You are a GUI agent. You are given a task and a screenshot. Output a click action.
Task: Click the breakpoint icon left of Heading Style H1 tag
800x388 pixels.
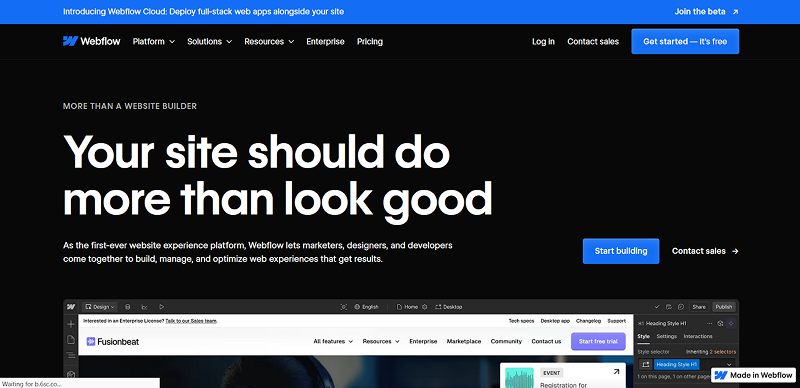click(x=645, y=365)
